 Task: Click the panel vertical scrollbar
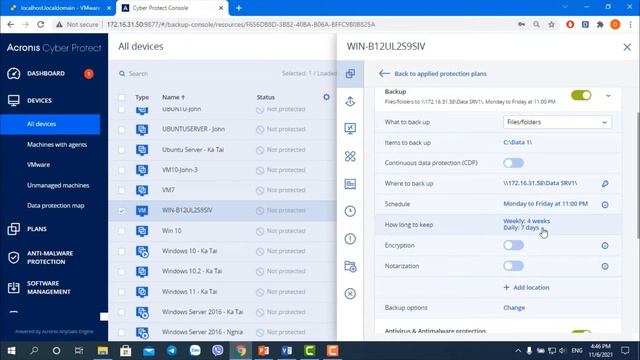tap(638, 176)
